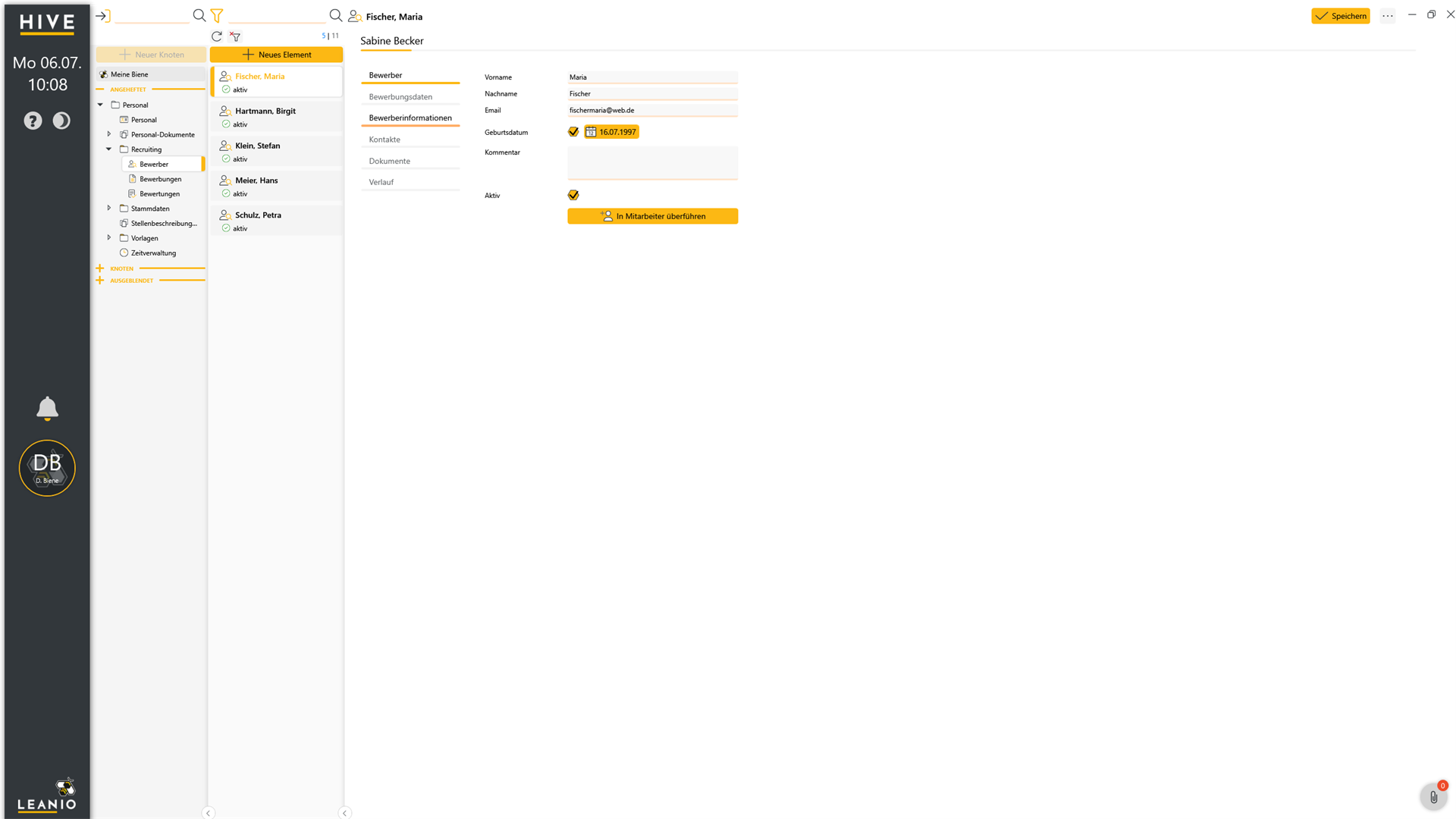This screenshot has width=1456, height=819.
Task: Open the Dokumente tab
Action: [x=410, y=161]
